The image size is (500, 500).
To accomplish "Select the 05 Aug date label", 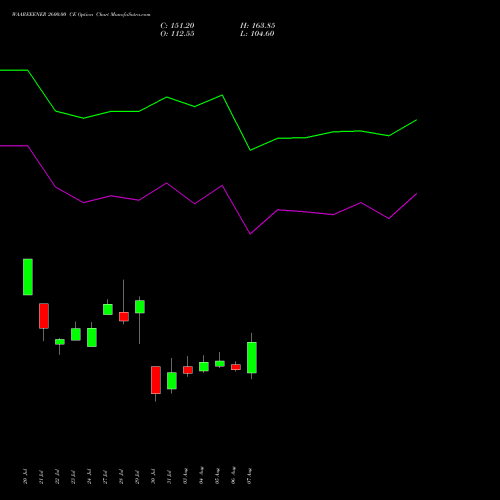I will coord(217,476).
